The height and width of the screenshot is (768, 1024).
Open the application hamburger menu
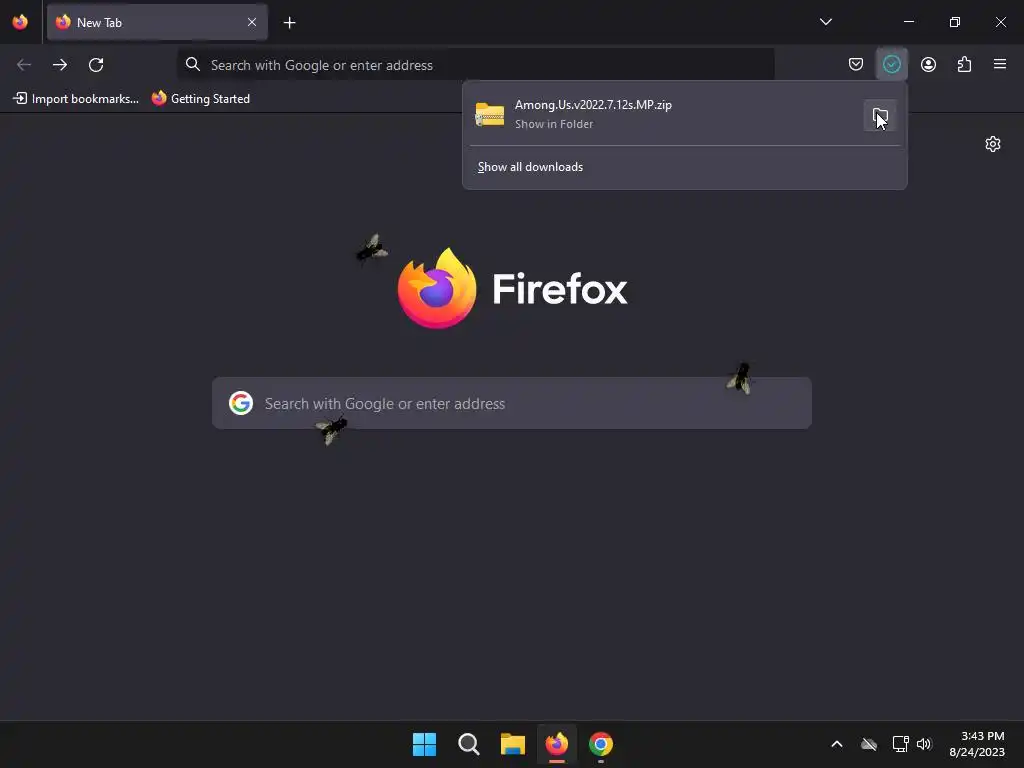click(1000, 64)
